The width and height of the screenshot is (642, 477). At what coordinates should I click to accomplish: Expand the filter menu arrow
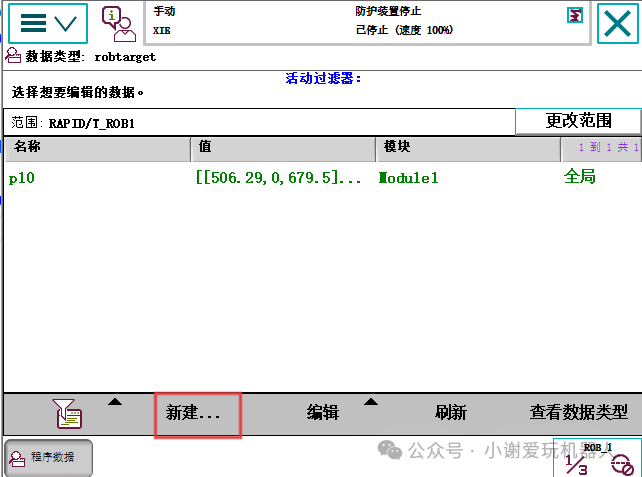(x=115, y=402)
